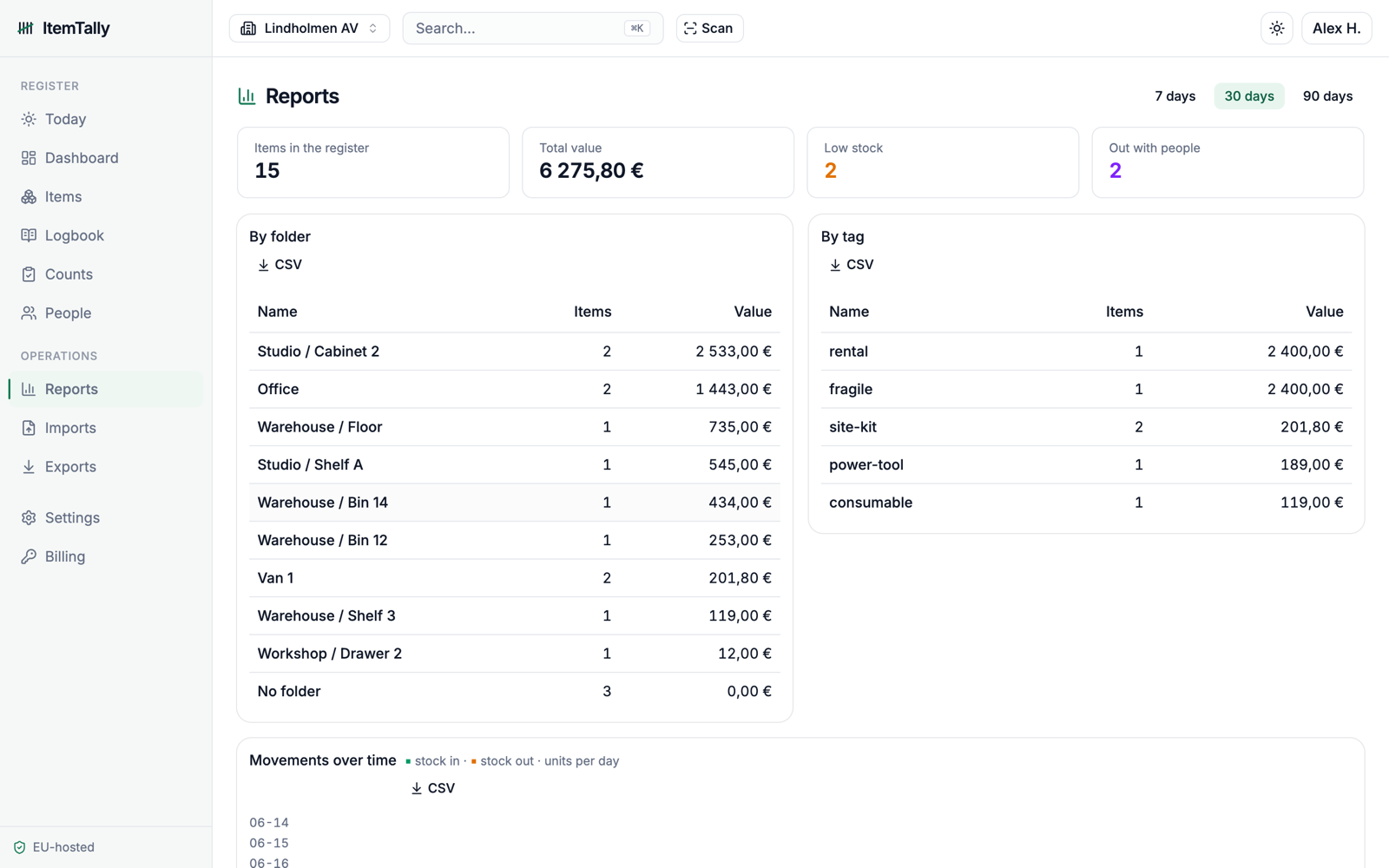Open the Low stock card
1389x868 pixels.
pos(943,162)
